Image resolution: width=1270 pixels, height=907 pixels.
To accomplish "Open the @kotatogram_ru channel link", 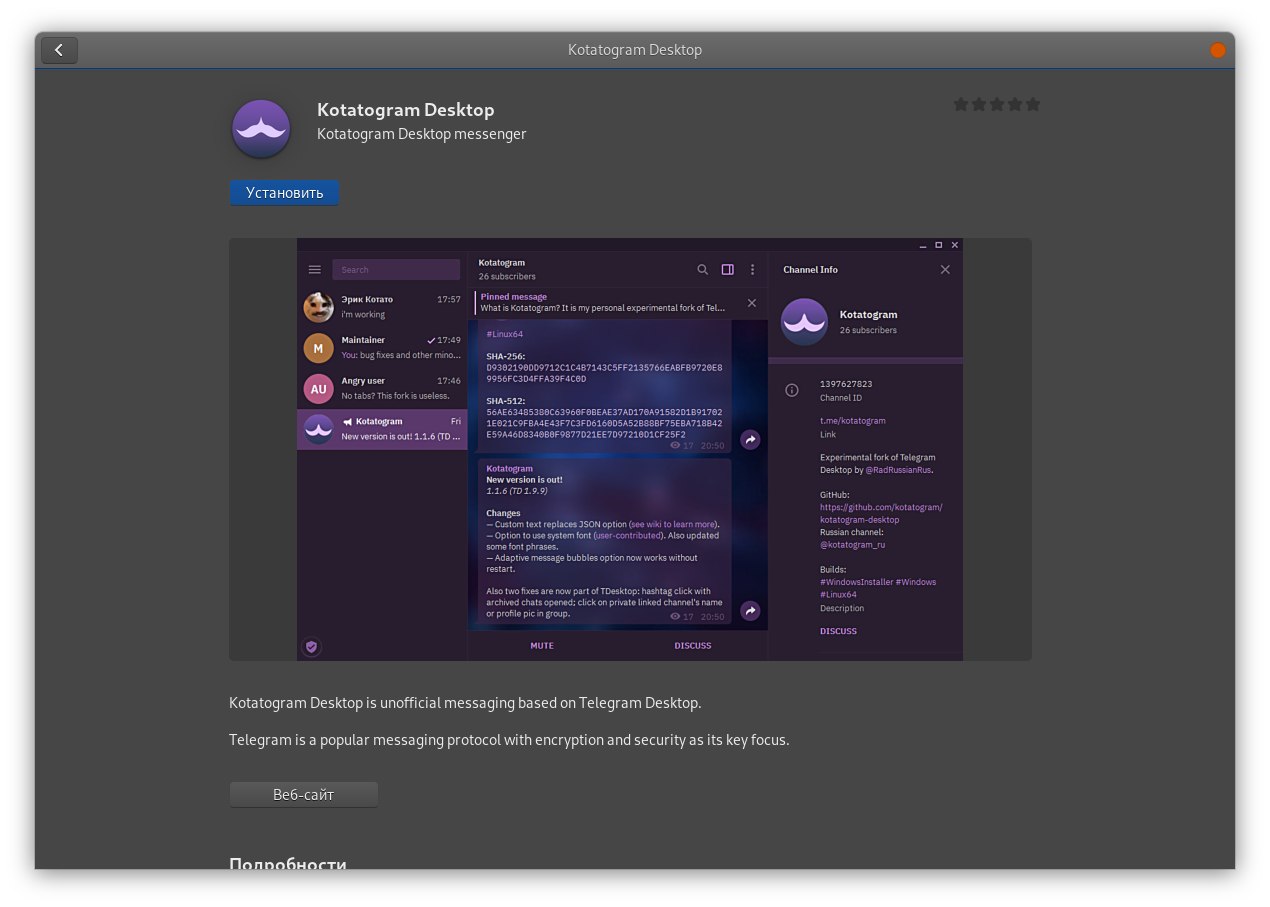I will click(x=853, y=545).
